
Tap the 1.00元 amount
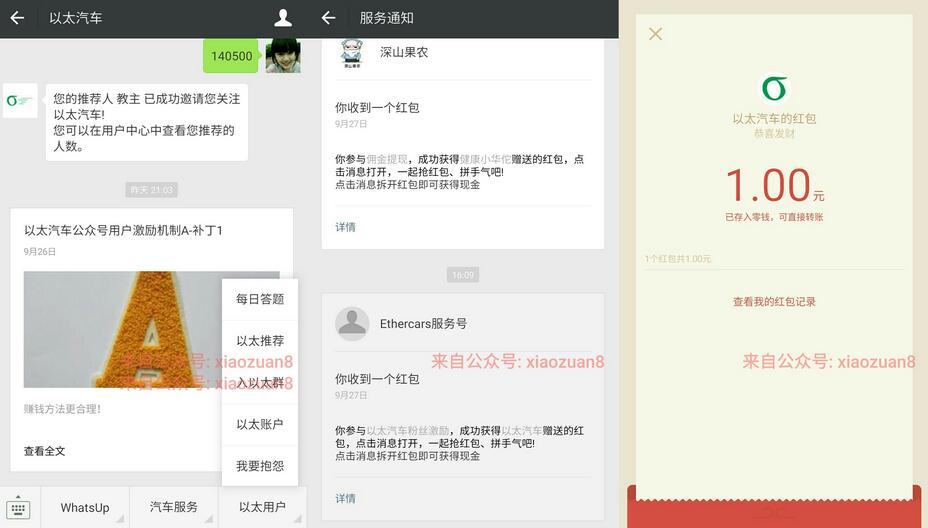click(774, 185)
